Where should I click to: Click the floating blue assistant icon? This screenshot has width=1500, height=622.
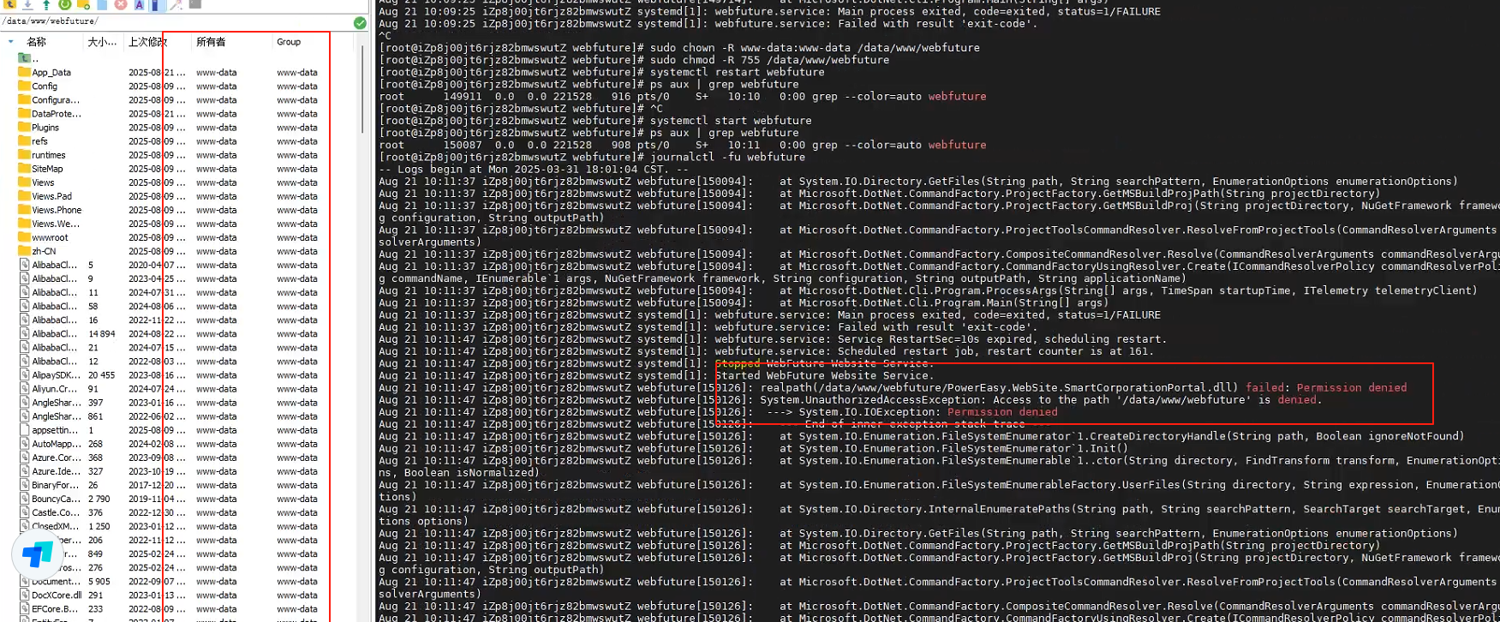tap(39, 553)
